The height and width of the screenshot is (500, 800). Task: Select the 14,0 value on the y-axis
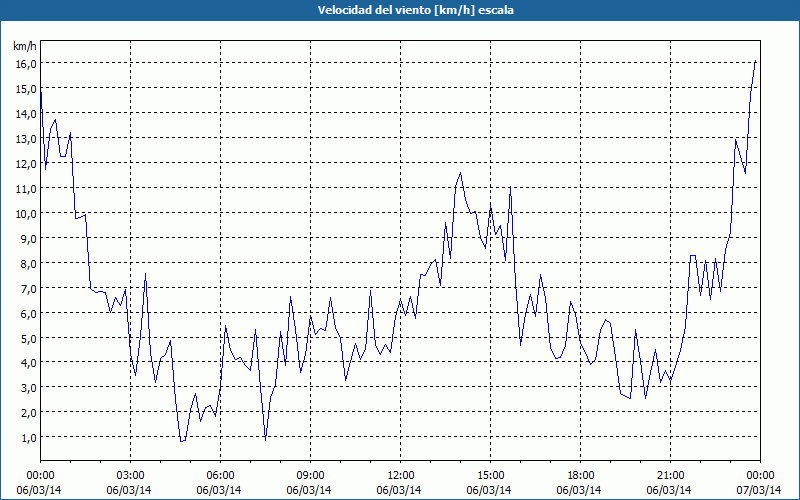point(26,114)
